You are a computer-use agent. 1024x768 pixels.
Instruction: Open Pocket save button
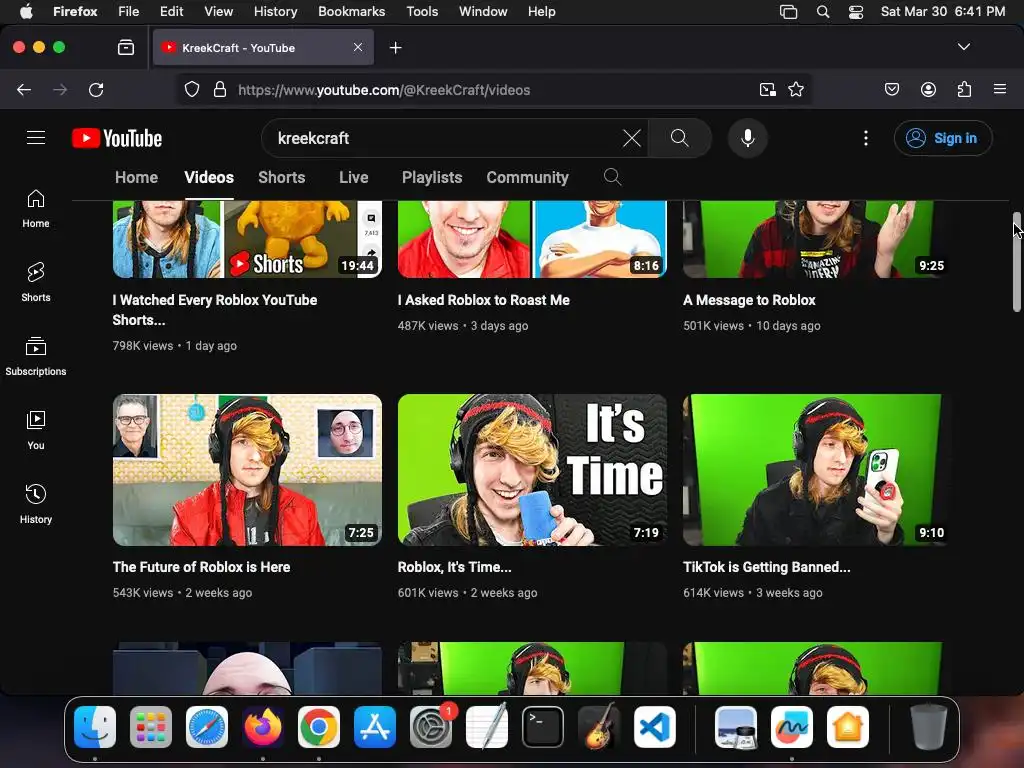click(x=891, y=89)
